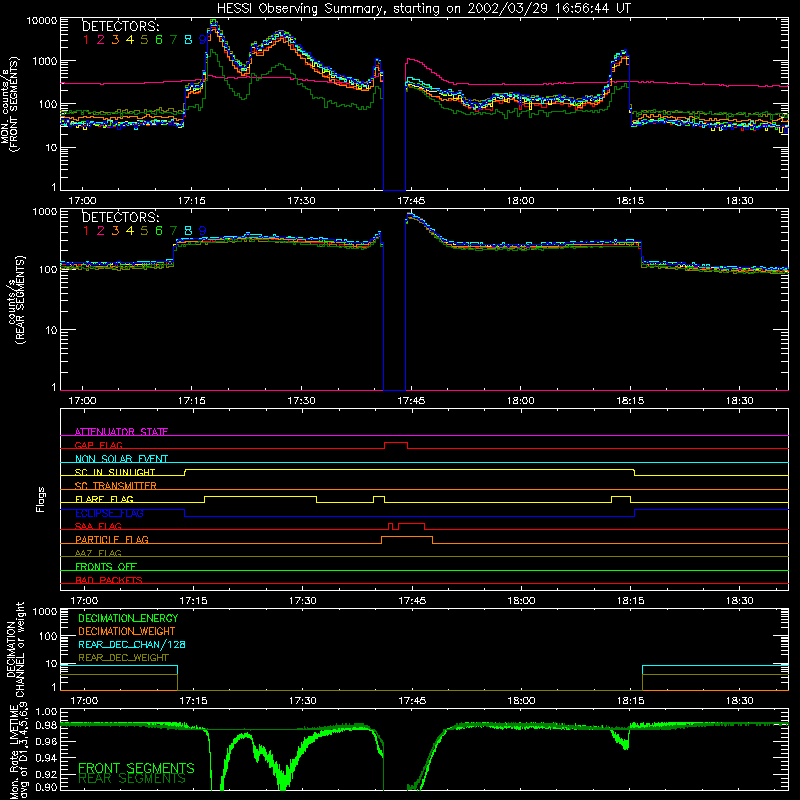Select detector 1 legend number in front segments panel
800x800 pixels.
86,40
